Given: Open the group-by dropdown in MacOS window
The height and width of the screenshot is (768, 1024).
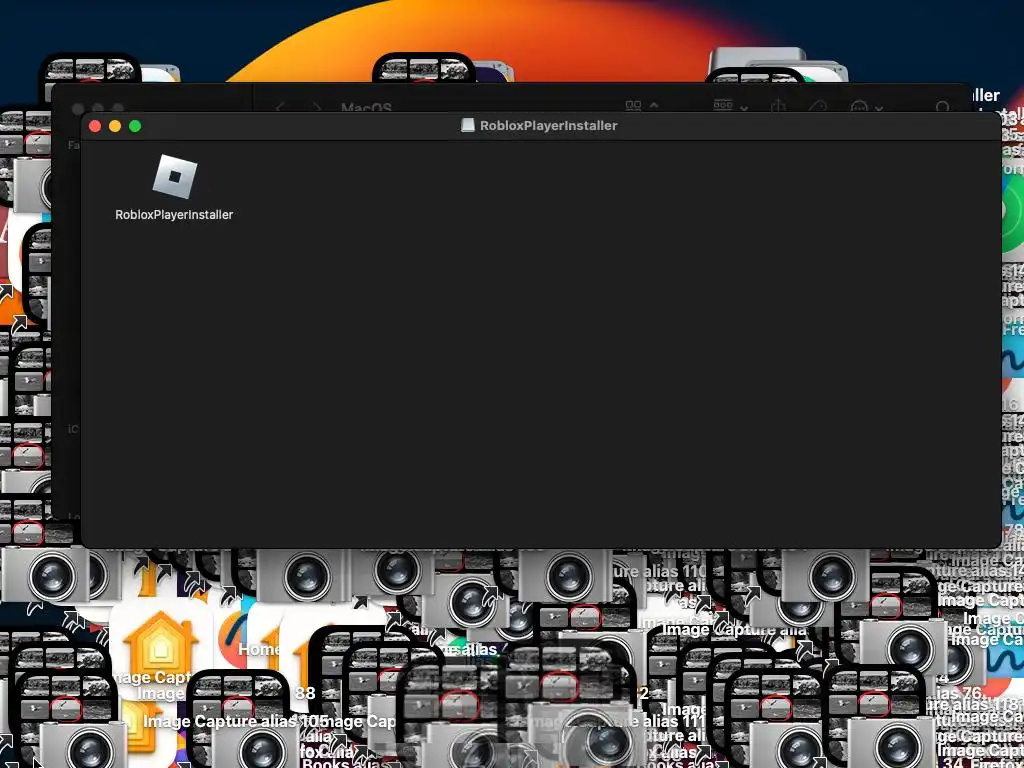Looking at the screenshot, I should coord(730,106).
